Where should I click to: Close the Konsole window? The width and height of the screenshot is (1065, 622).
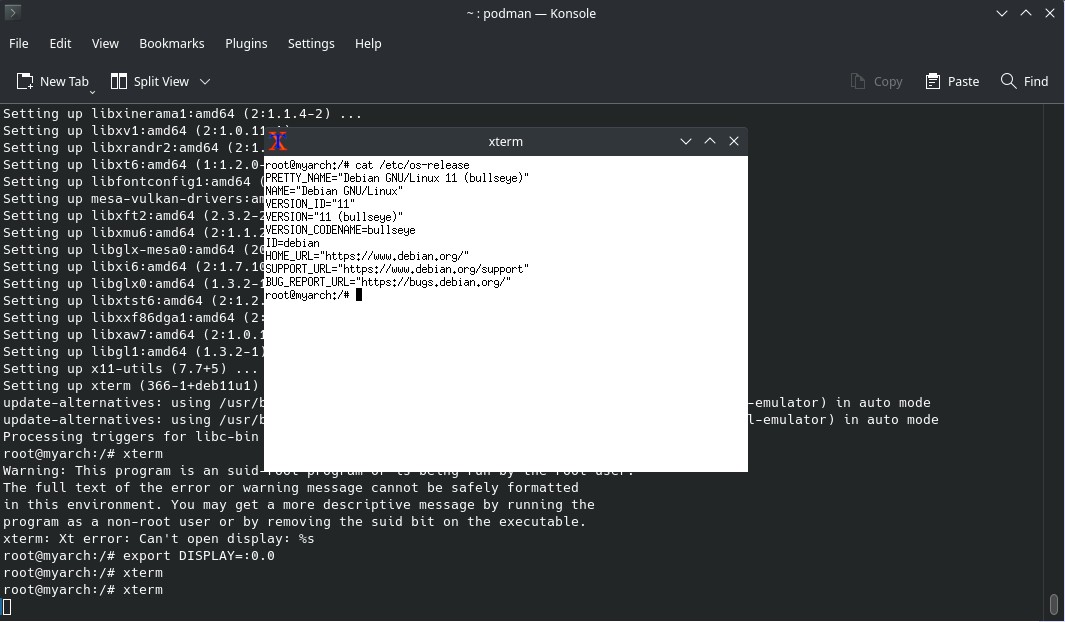click(1049, 13)
